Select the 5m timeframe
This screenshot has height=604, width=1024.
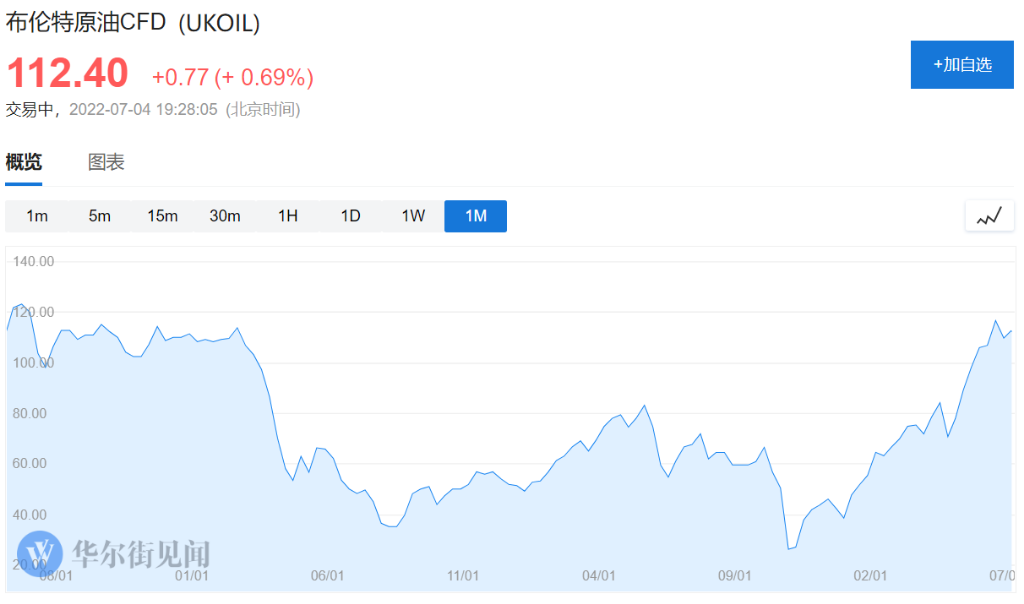pos(99,216)
